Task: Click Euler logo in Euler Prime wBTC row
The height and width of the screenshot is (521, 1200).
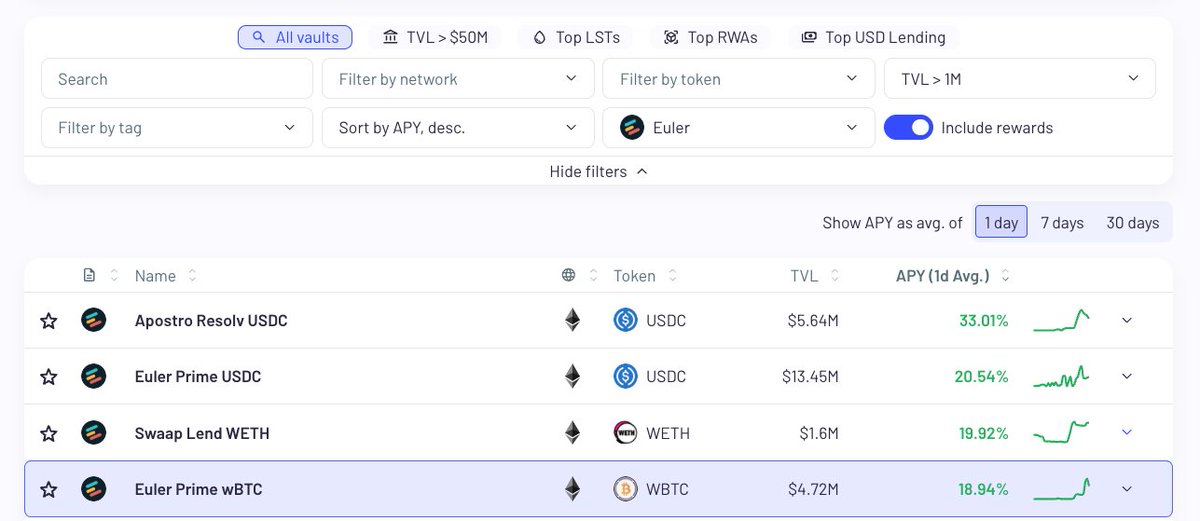Action: [93, 489]
